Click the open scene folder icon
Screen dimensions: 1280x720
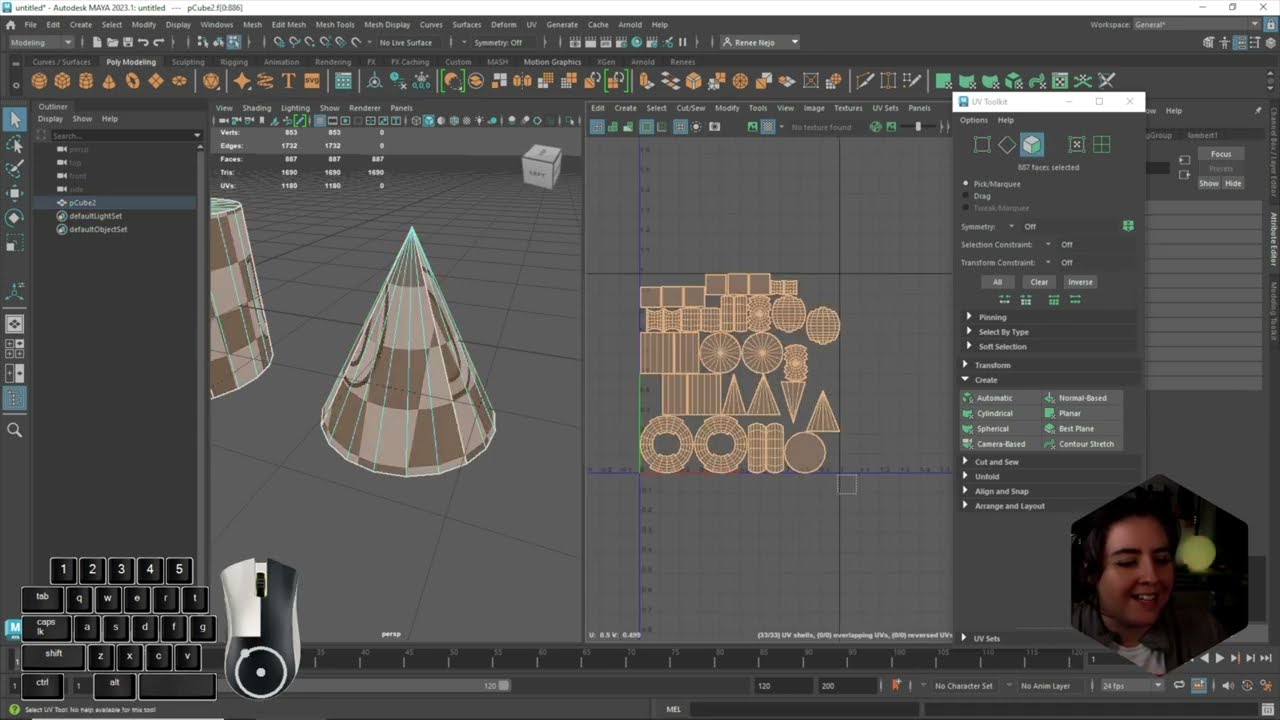tap(112, 42)
